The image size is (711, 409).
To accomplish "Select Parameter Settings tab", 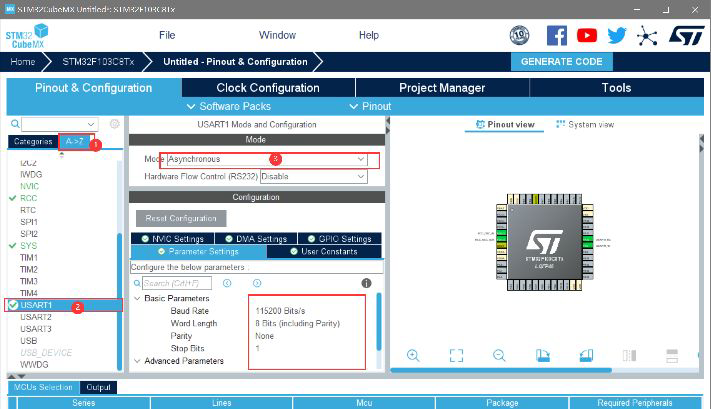I will [199, 251].
